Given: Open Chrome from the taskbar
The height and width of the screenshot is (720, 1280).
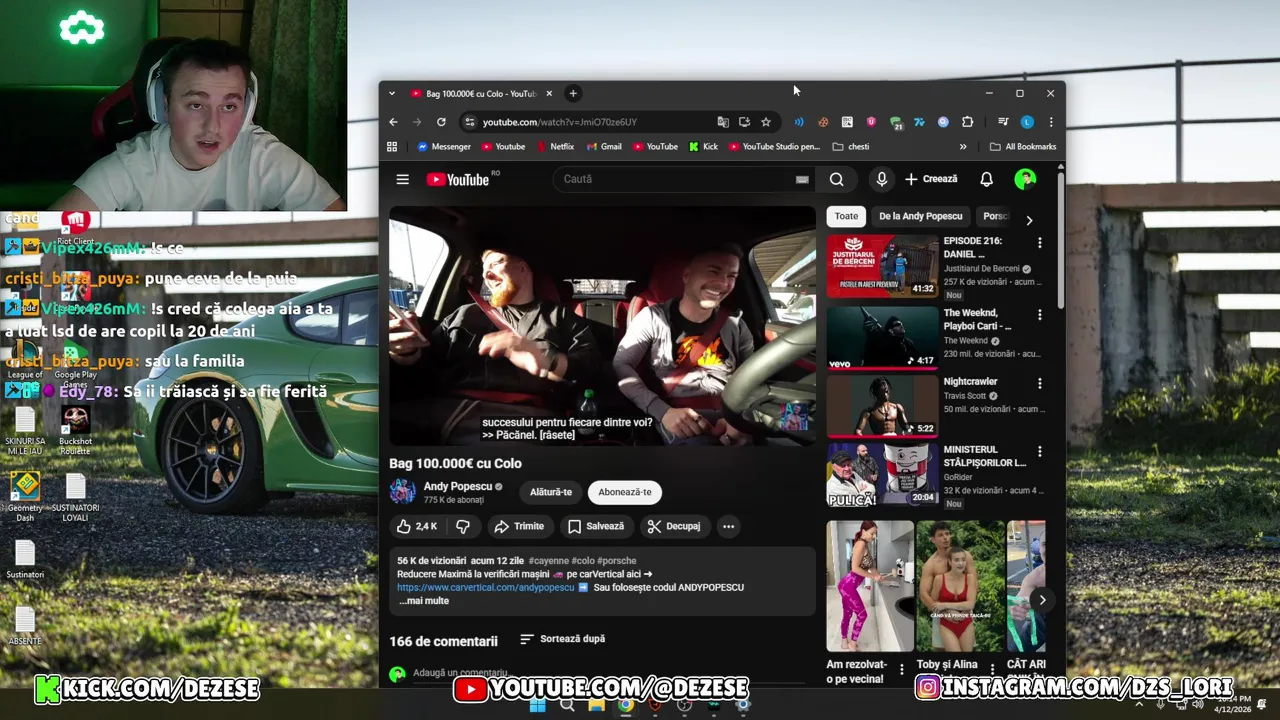Looking at the screenshot, I should click(625, 705).
